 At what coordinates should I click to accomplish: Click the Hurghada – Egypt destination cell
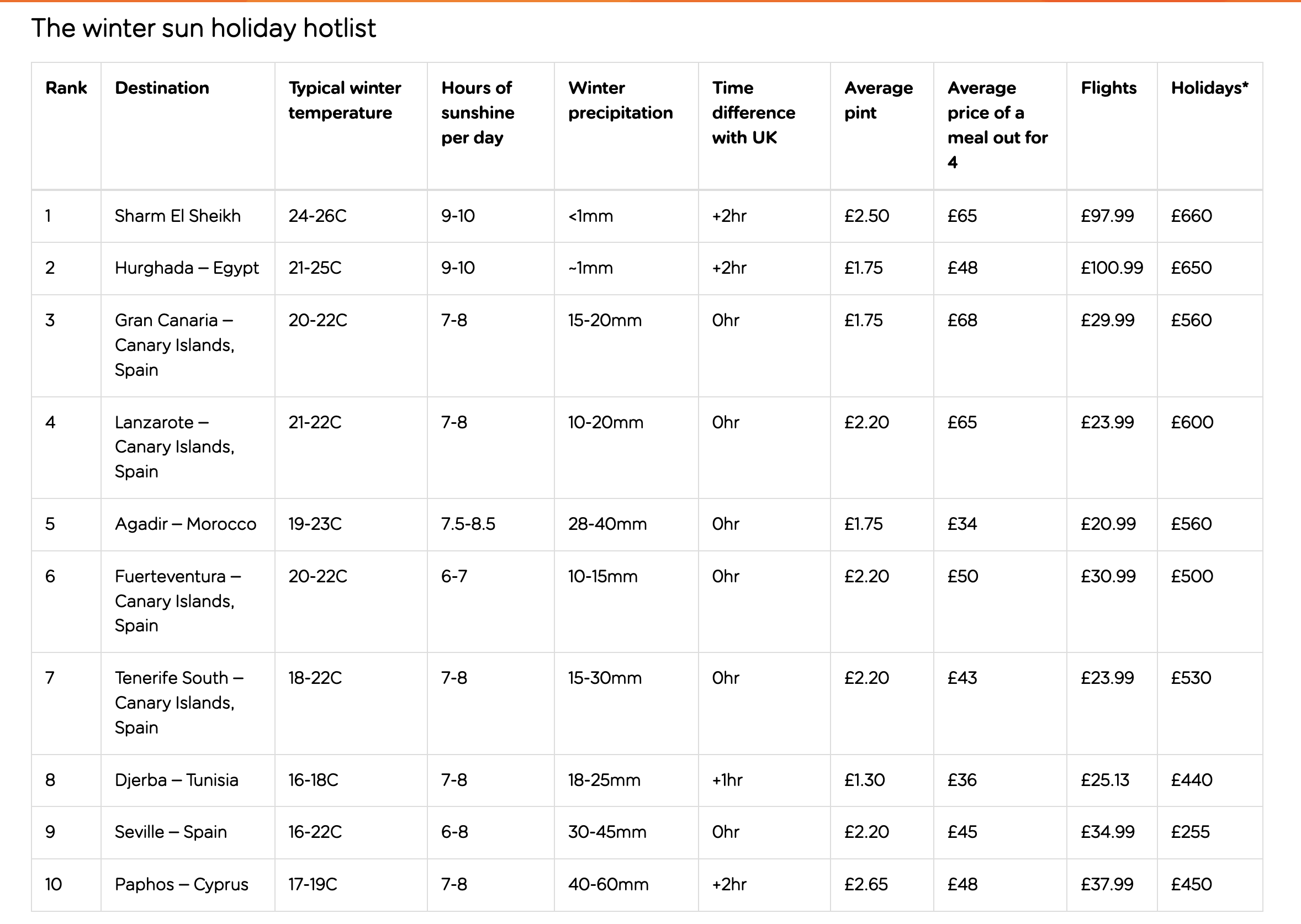pos(187,268)
